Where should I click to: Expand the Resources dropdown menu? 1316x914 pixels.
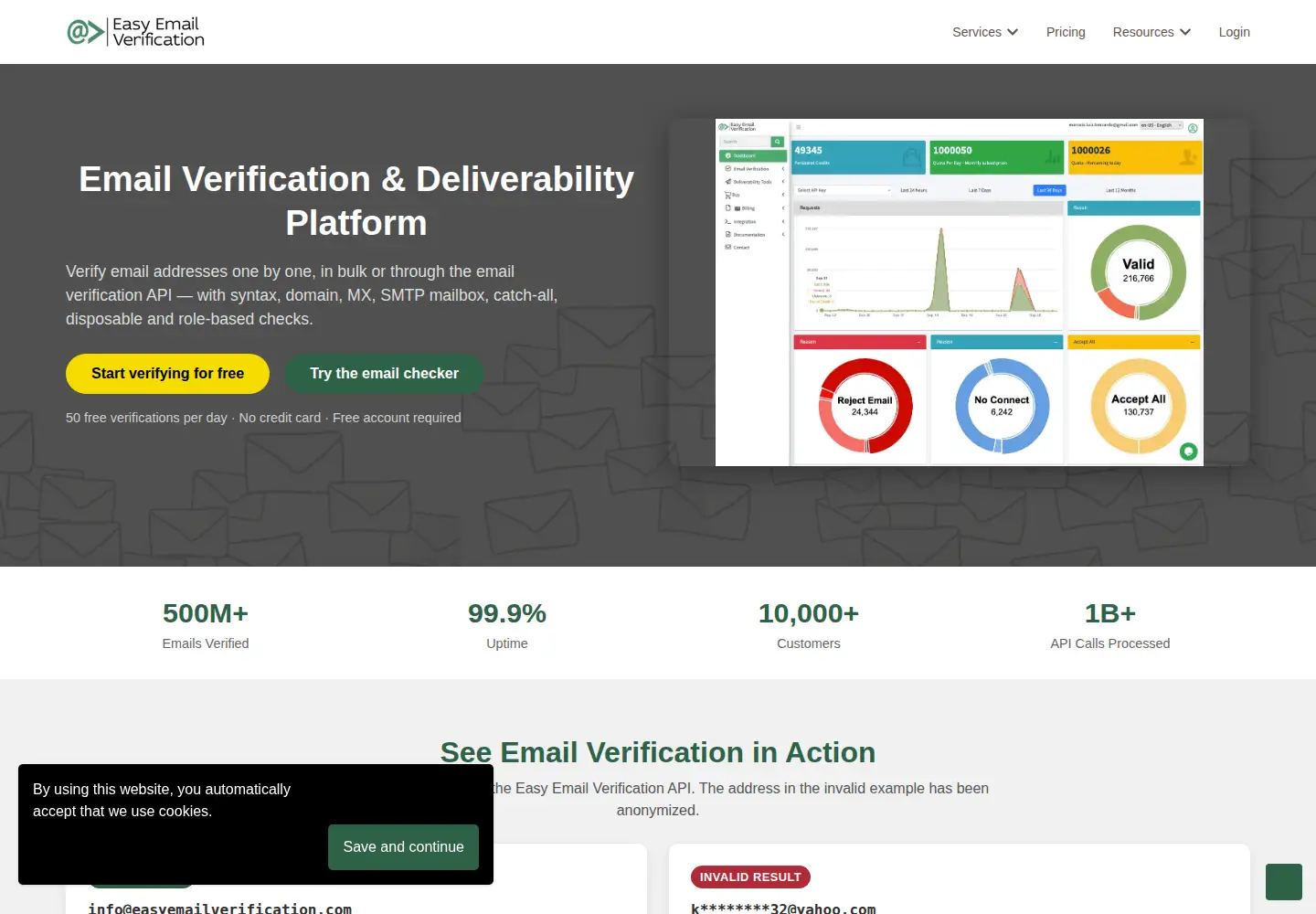1151,32
